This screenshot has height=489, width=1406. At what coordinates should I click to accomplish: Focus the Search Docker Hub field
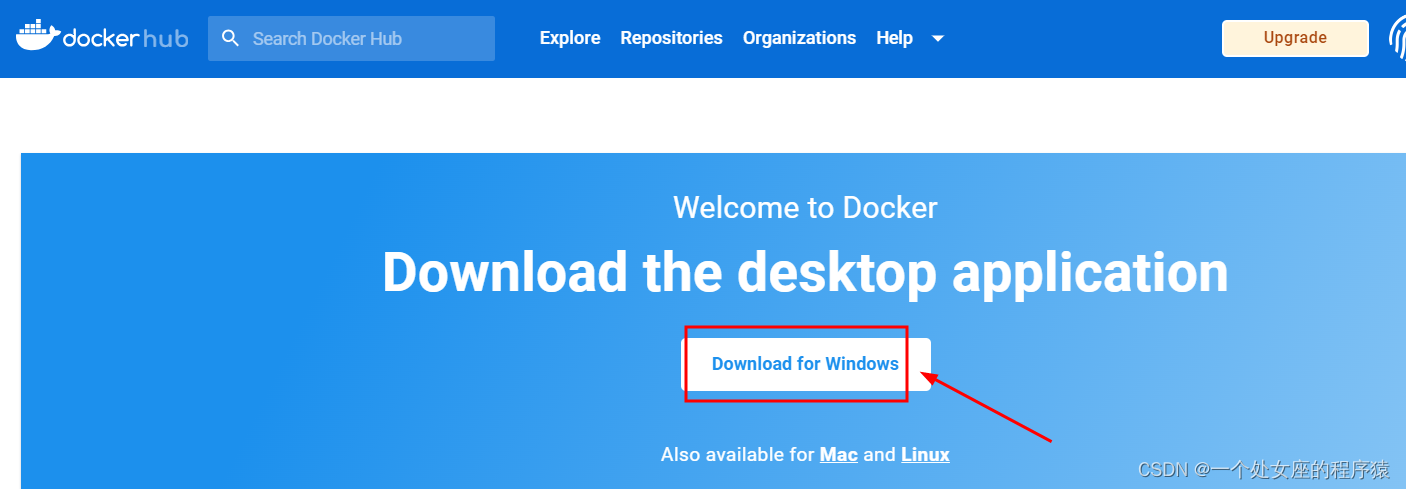pyautogui.click(x=351, y=38)
